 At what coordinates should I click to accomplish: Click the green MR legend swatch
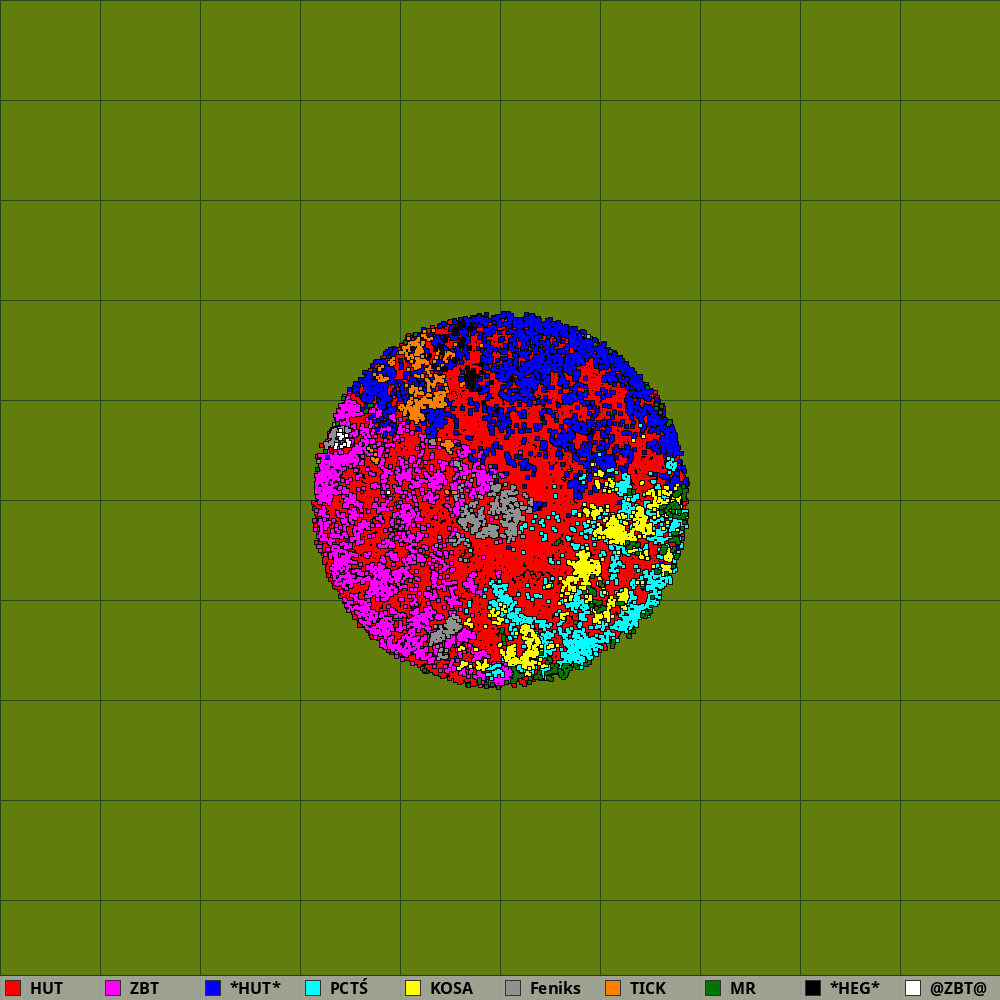713,988
